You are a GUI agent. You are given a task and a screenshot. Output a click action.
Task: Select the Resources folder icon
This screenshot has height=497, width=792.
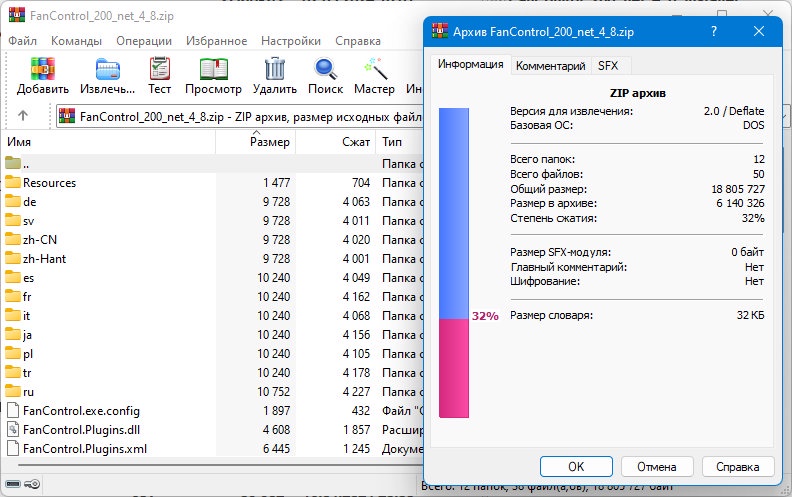13,182
